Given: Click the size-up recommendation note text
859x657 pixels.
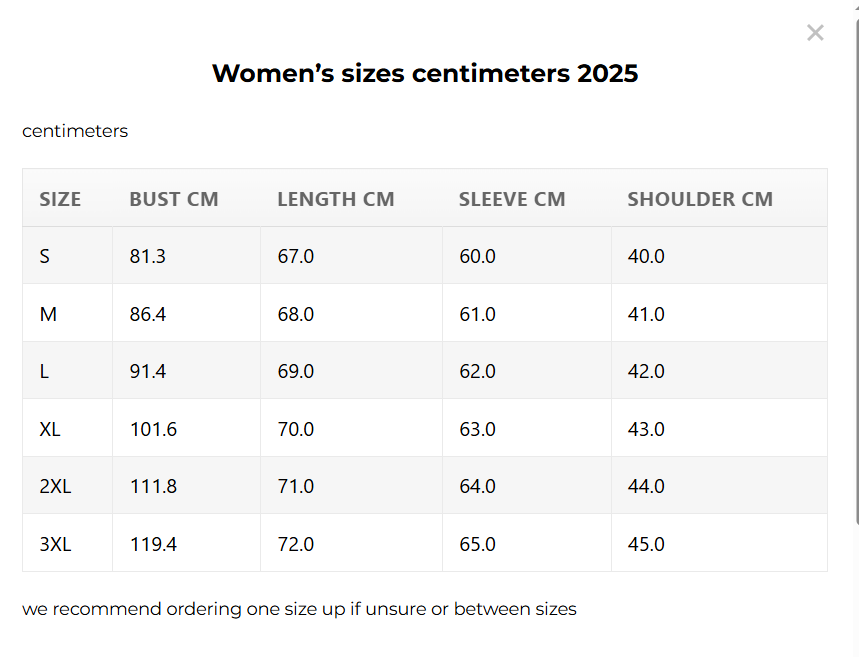Looking at the screenshot, I should click(299, 608).
